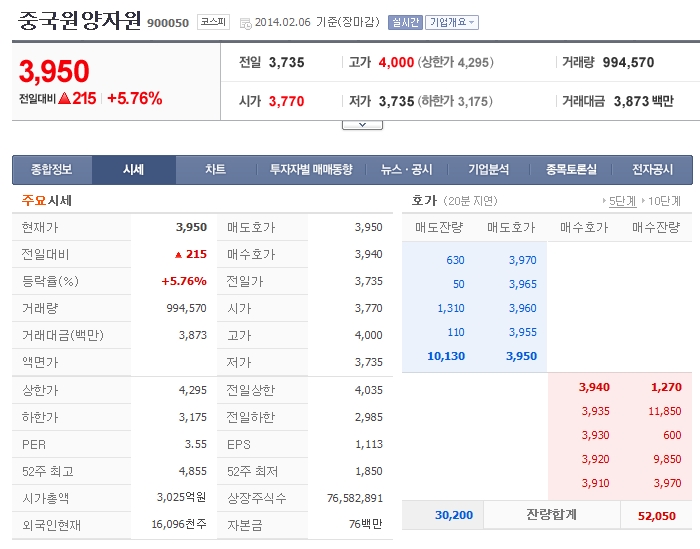This screenshot has height=549, width=700.
Task: Click the 전일상한 value 4,035
Action: tap(369, 391)
